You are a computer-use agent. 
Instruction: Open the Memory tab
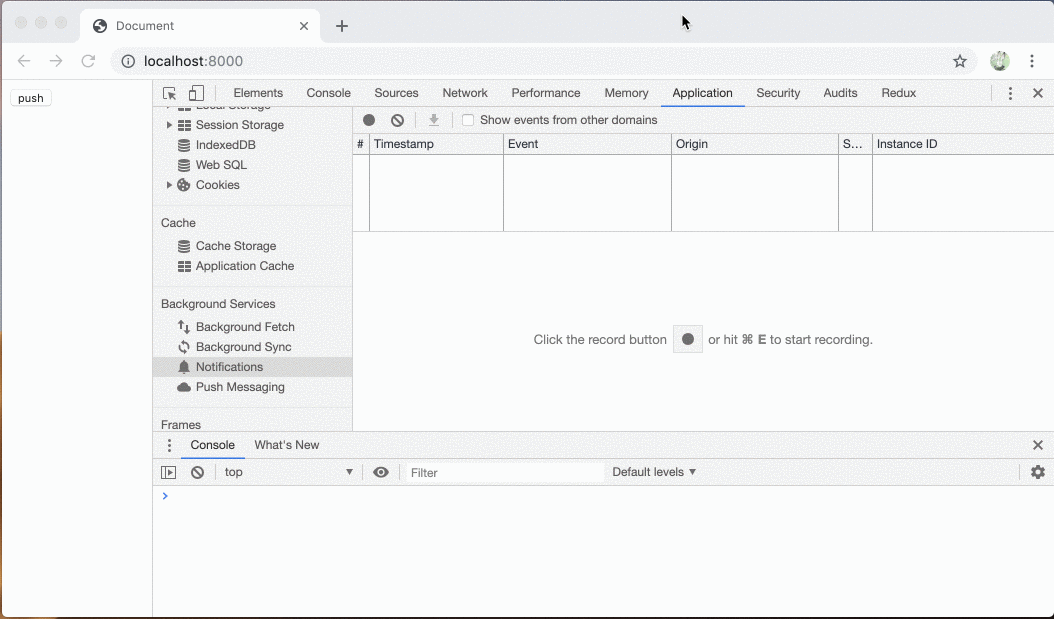click(626, 93)
